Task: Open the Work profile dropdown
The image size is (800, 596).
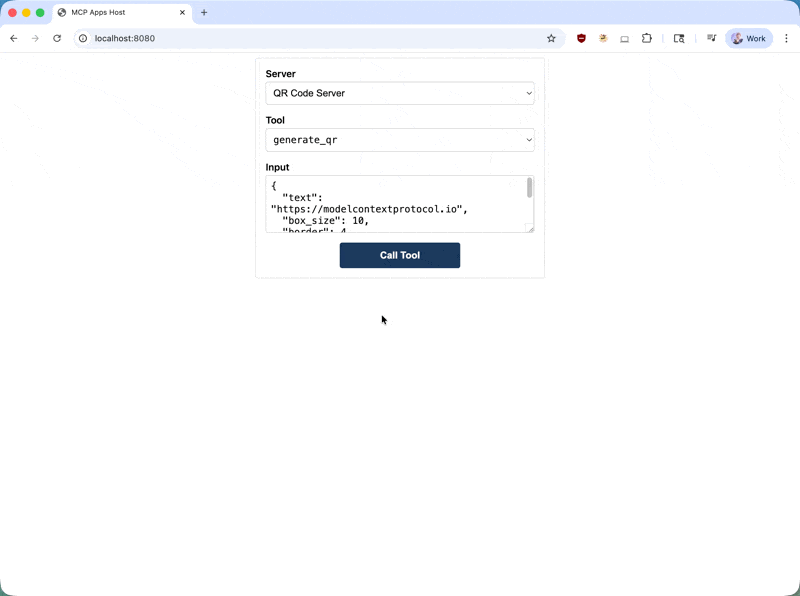Action: click(x=748, y=38)
